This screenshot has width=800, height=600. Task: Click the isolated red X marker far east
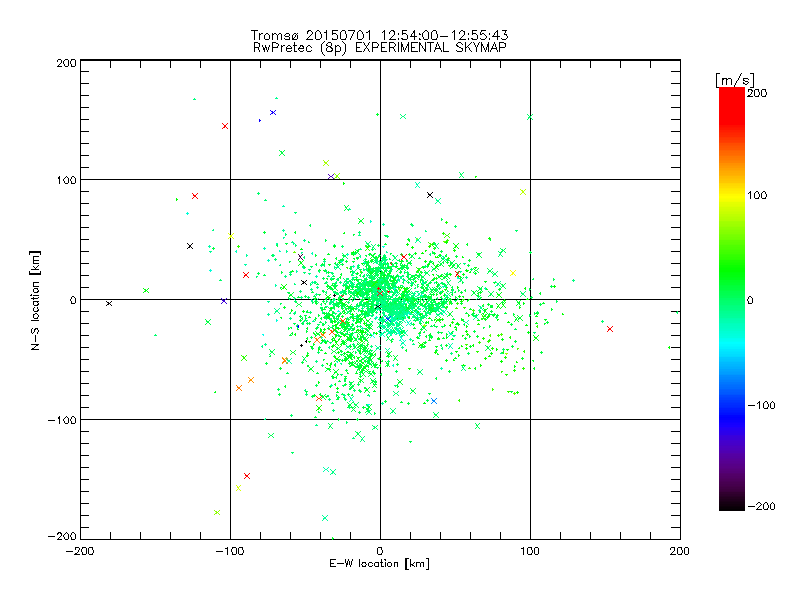[610, 329]
